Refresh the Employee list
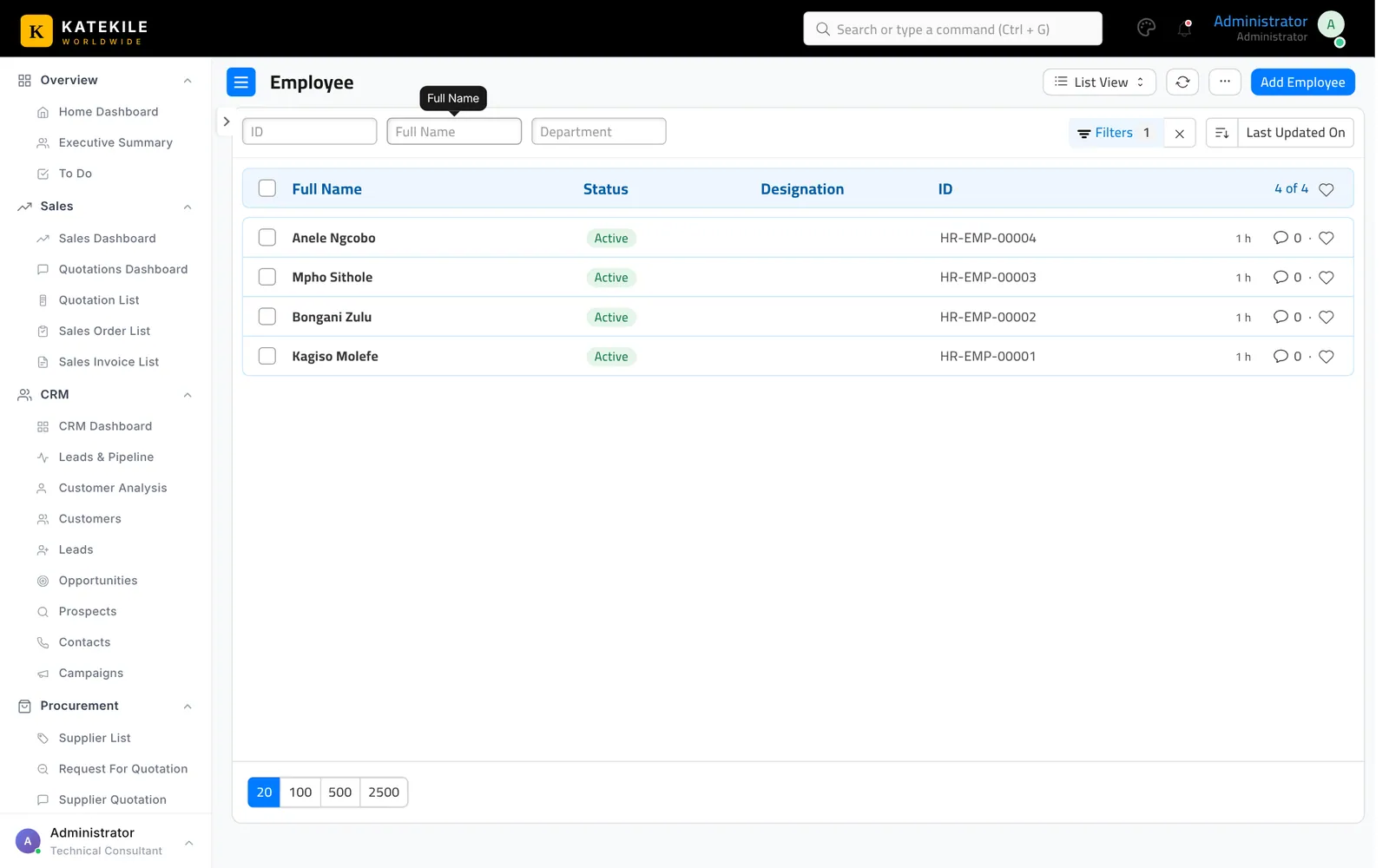 [x=1182, y=82]
